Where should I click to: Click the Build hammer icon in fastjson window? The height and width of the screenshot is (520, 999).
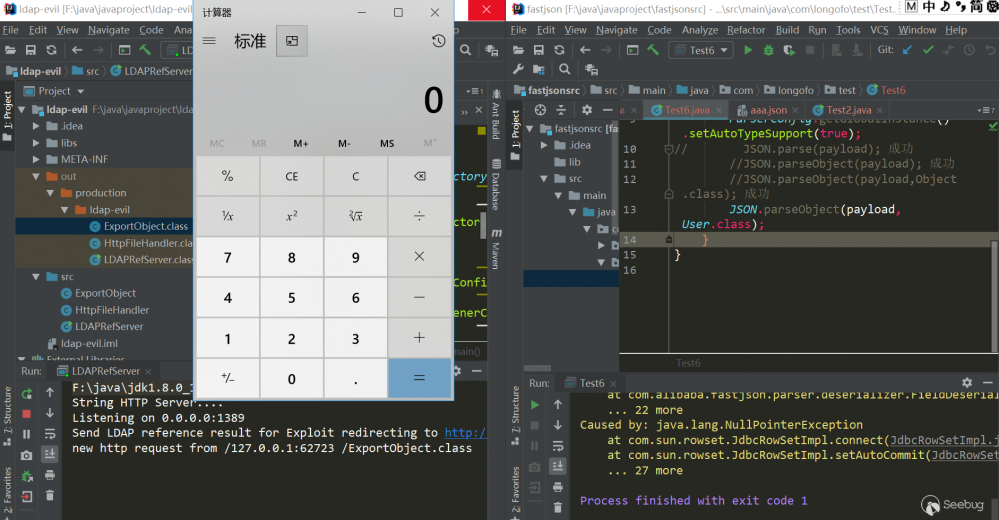tap(651, 50)
